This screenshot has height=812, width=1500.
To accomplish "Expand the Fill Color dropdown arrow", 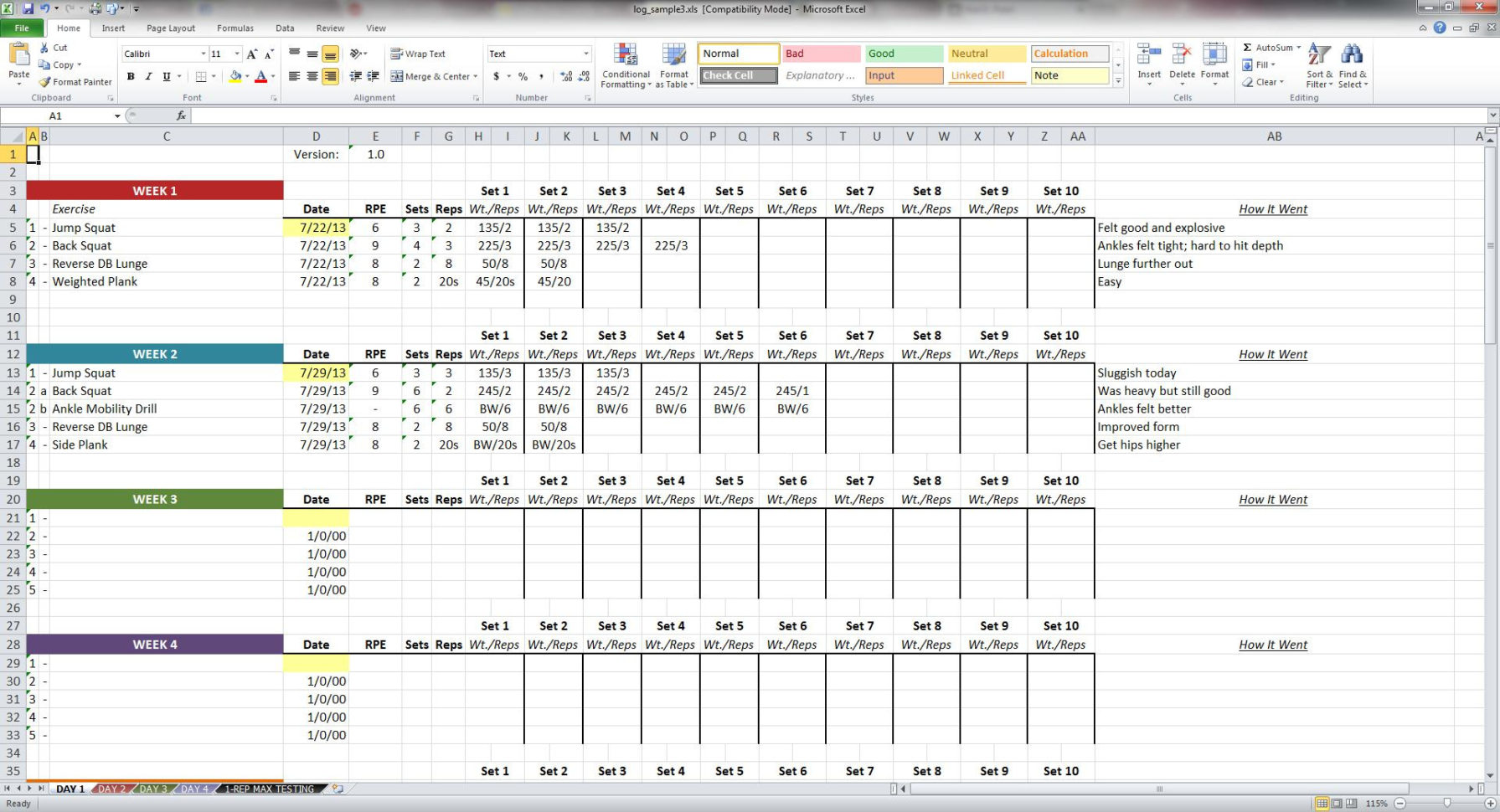I will pos(246,76).
